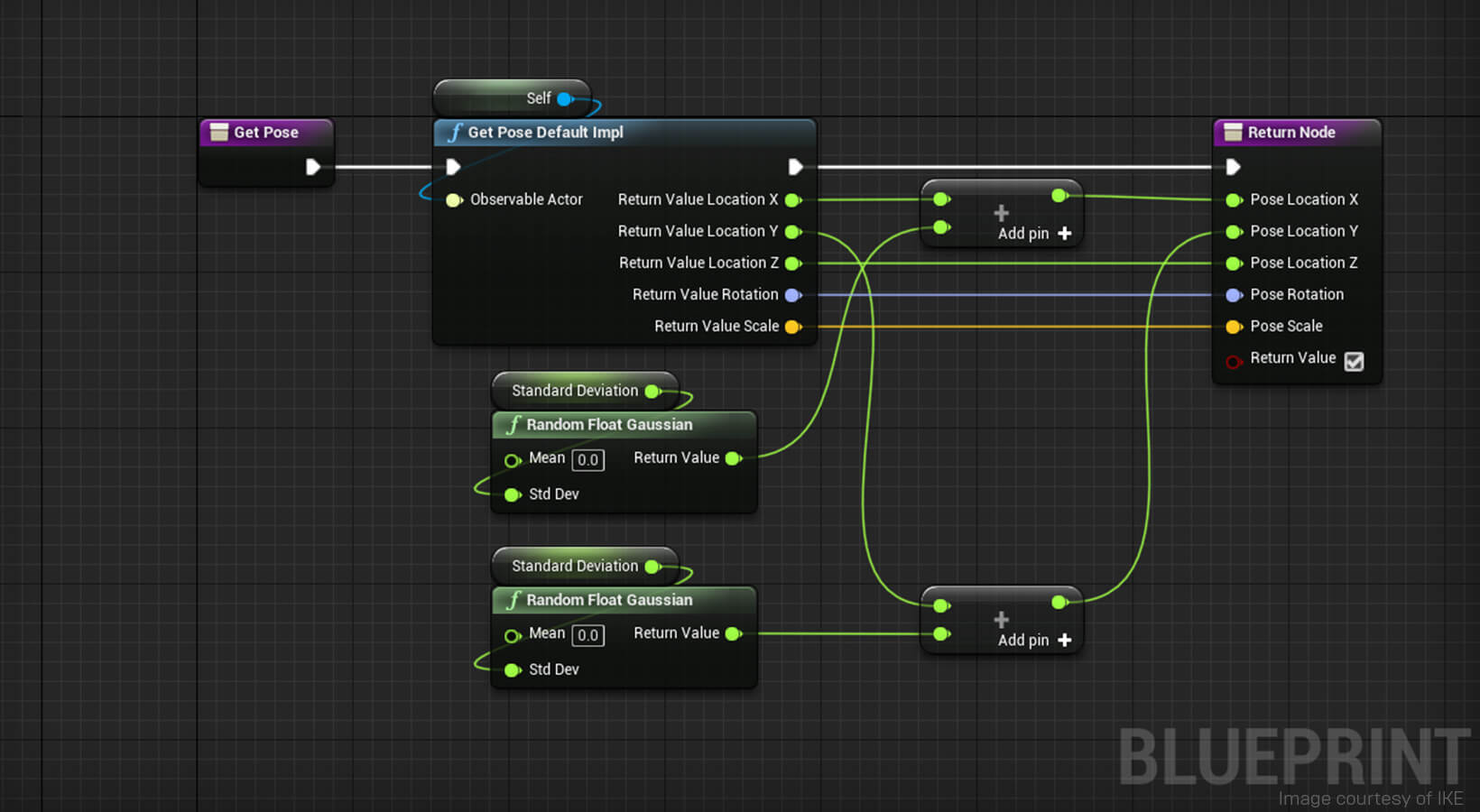The width and height of the screenshot is (1480, 812).
Task: Select the Mean field on lower Random Float Gaussian
Action: 587,634
